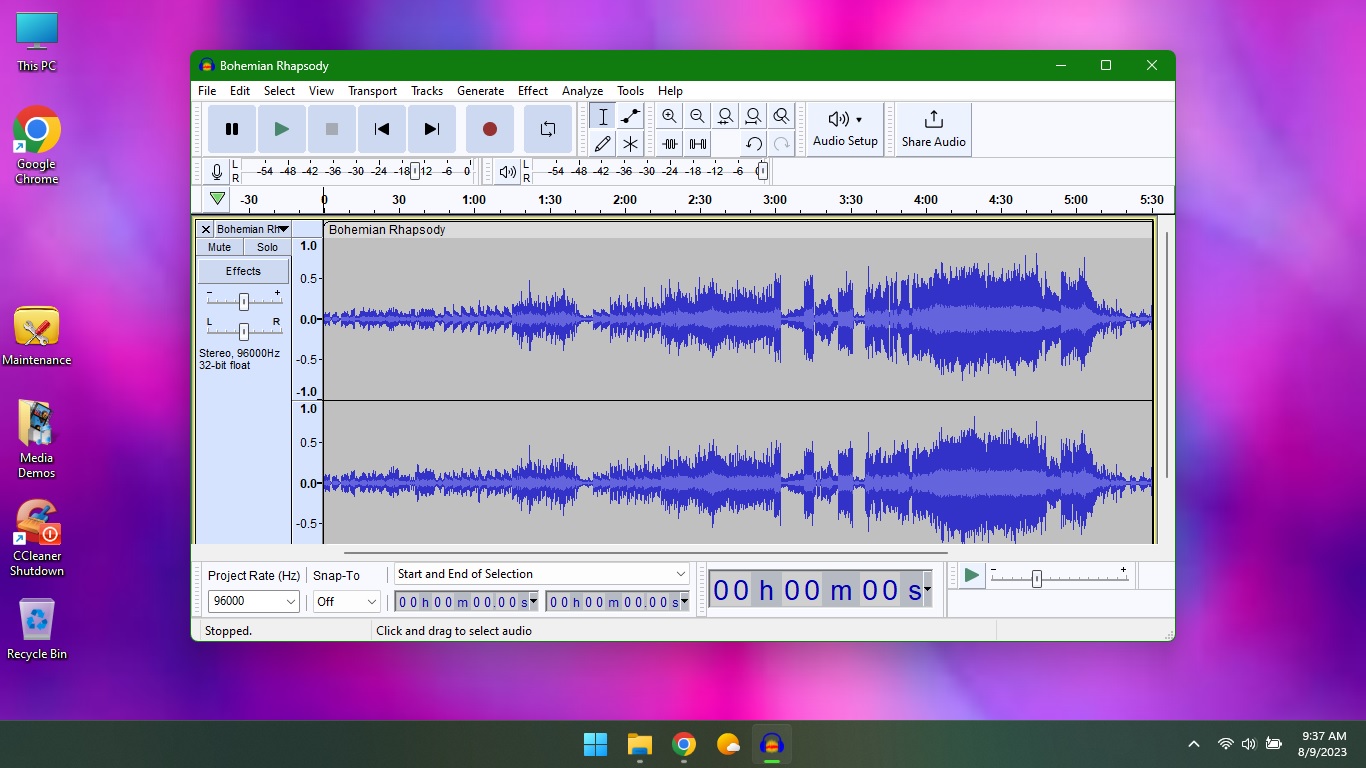Open the Start and End of Selection dropdown

tap(541, 574)
